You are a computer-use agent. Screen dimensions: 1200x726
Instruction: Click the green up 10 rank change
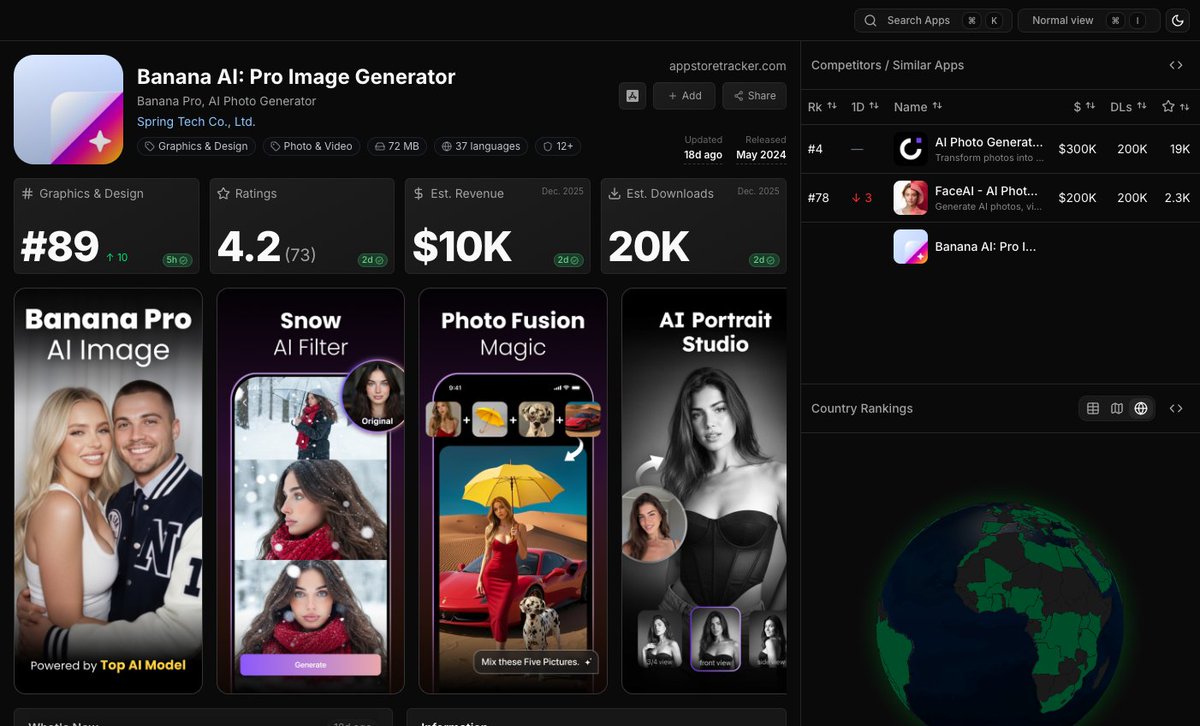[x=117, y=258]
